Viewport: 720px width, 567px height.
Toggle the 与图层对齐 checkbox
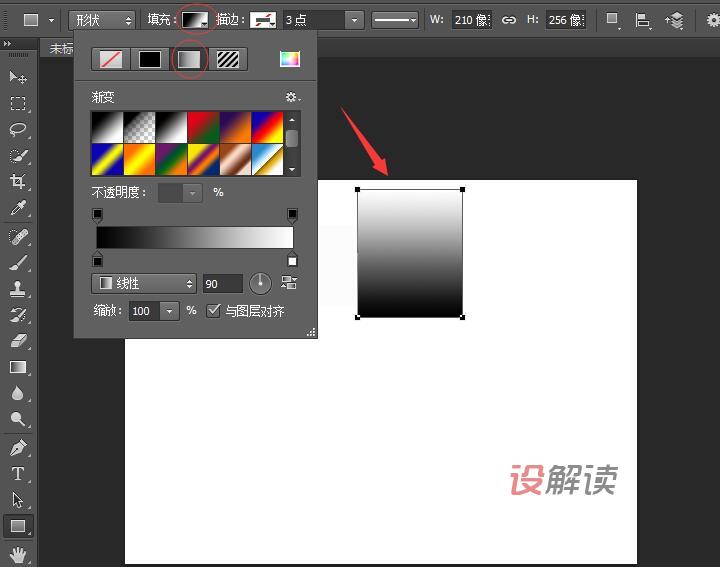[x=213, y=311]
